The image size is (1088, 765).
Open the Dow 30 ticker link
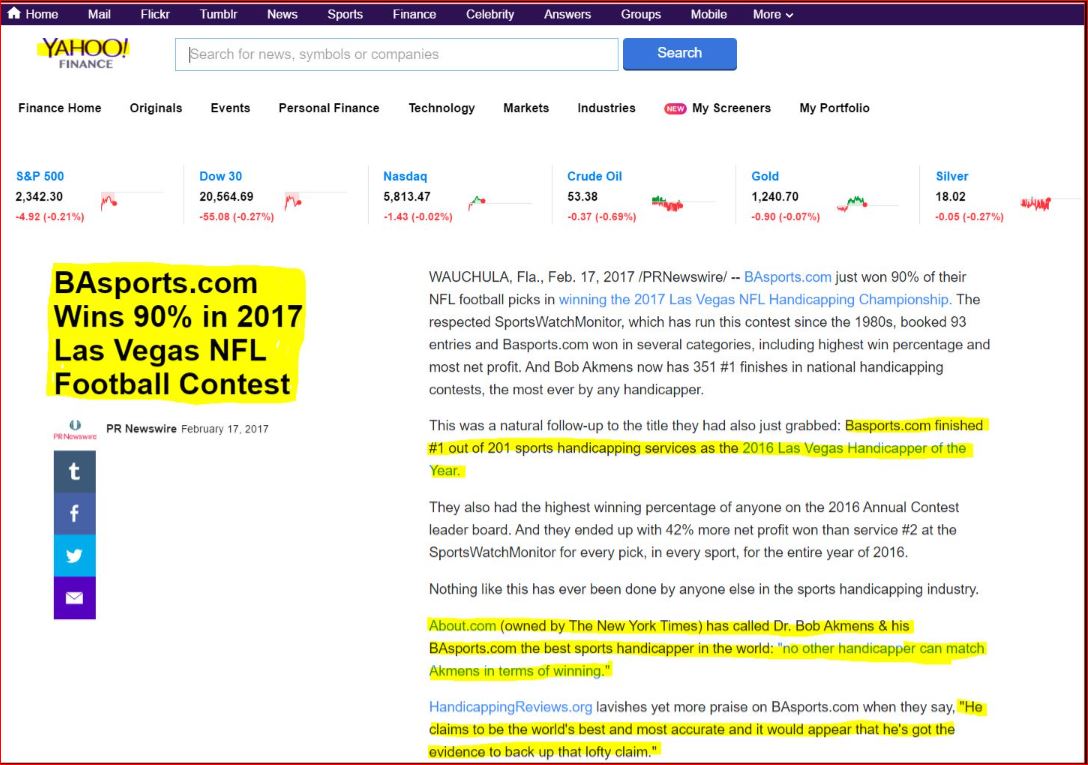coord(221,176)
